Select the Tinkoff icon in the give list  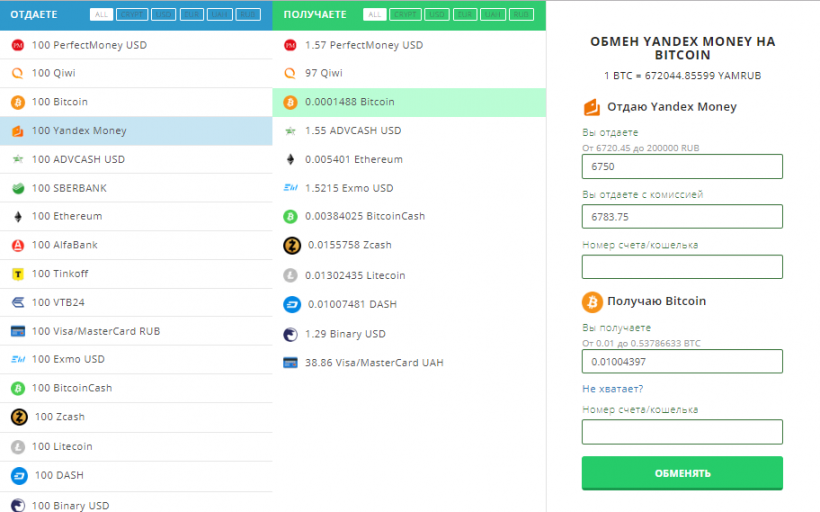point(17,274)
